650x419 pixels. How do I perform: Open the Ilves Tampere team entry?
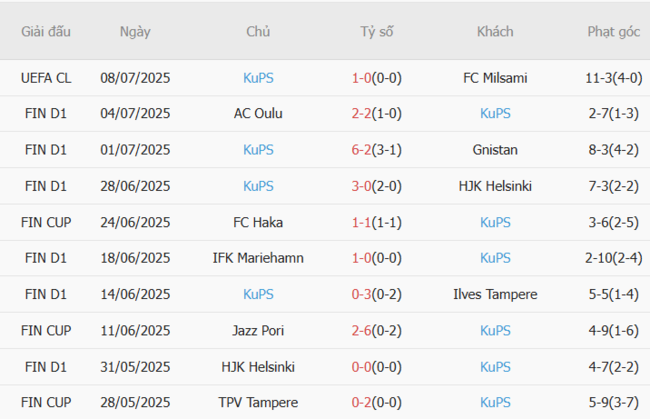click(495, 294)
